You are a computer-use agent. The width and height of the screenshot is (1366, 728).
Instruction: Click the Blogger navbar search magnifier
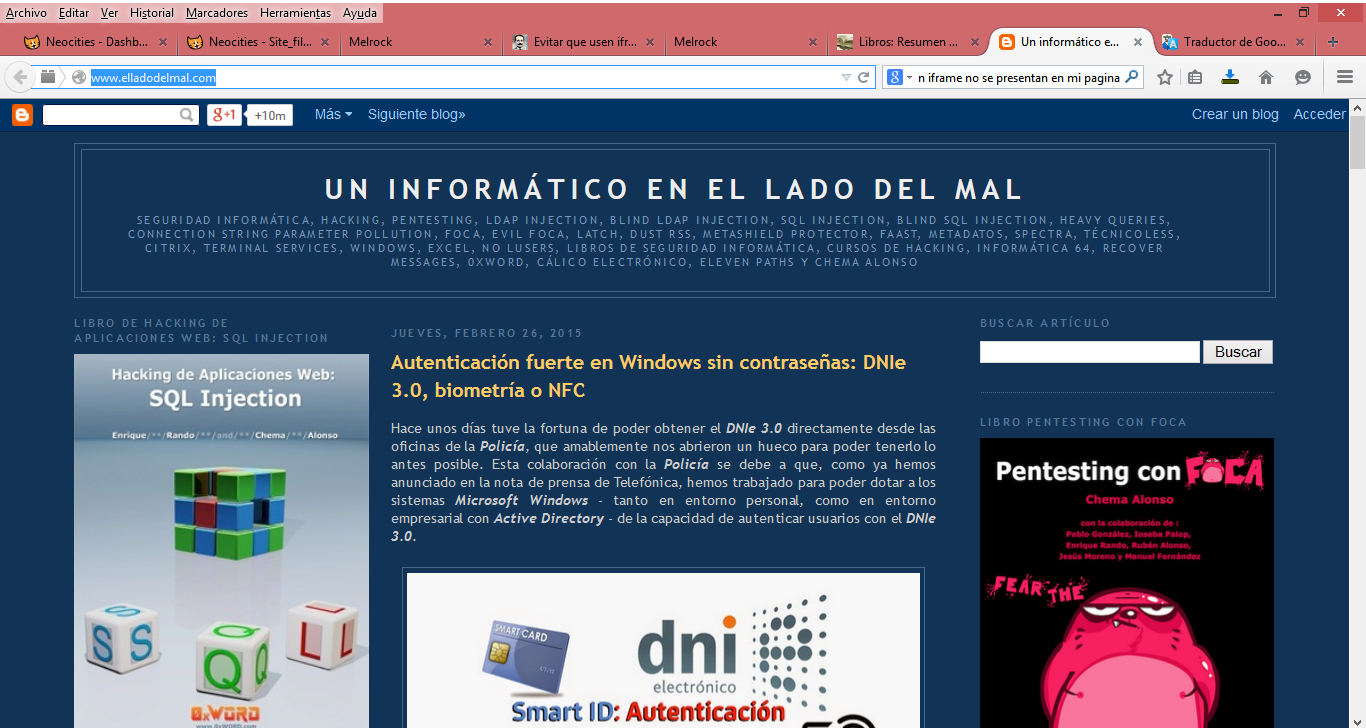pos(187,115)
